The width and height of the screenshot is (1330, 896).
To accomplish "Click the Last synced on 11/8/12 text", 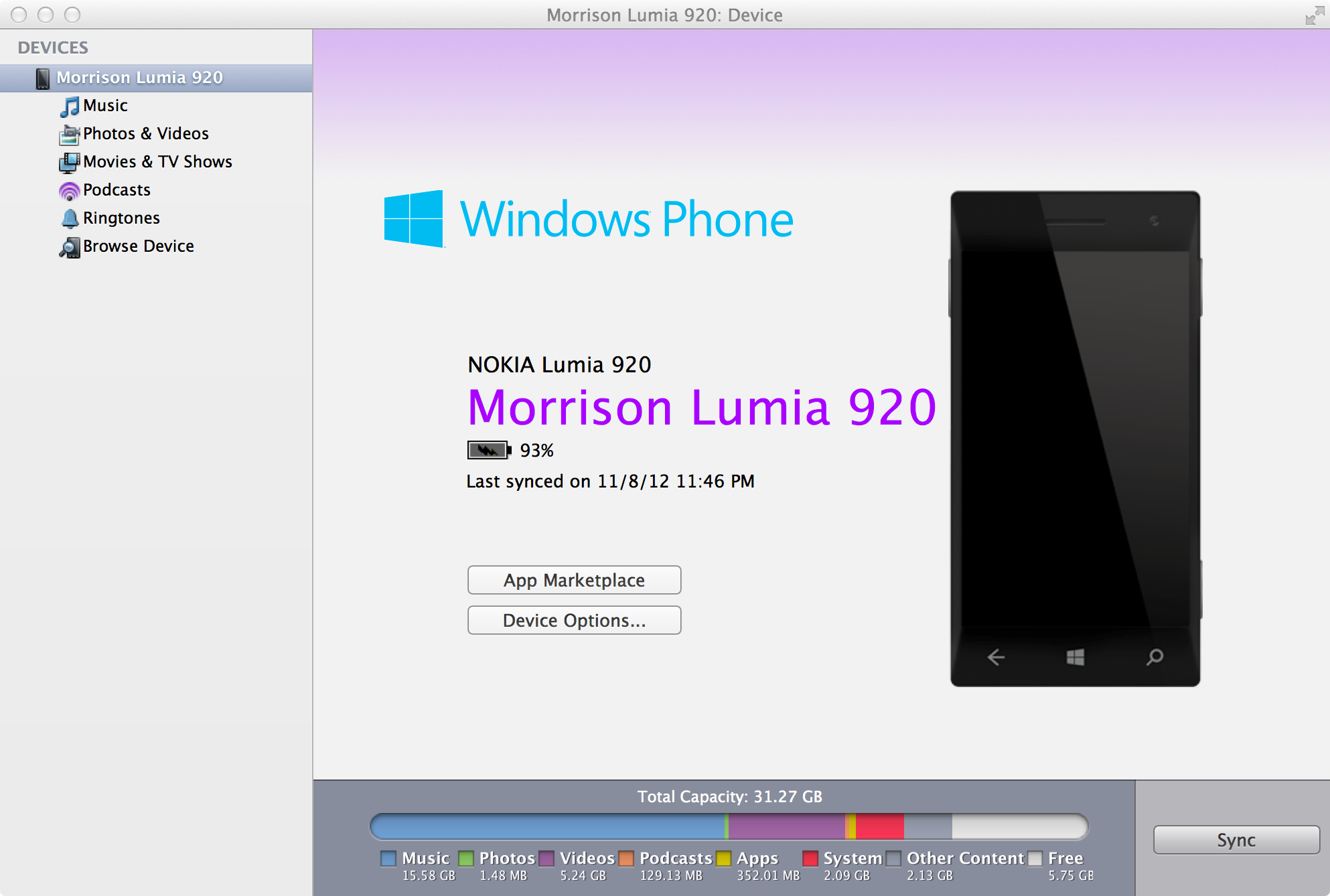I will [x=610, y=481].
